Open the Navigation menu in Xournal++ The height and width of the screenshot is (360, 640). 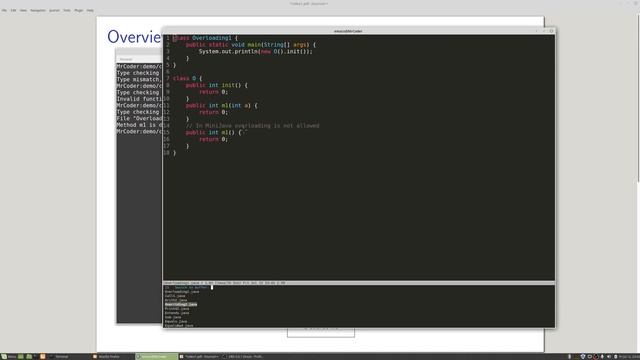[x=38, y=10]
